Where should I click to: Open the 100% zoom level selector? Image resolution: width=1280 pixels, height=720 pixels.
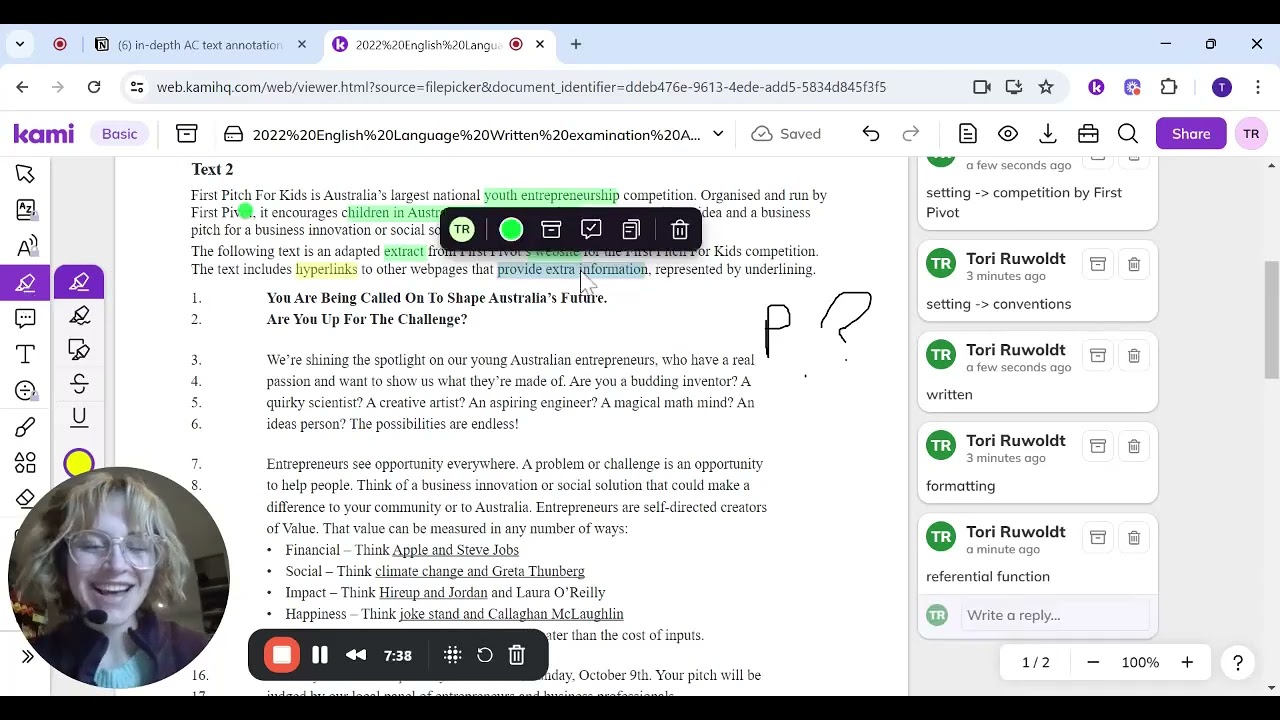coord(1140,662)
